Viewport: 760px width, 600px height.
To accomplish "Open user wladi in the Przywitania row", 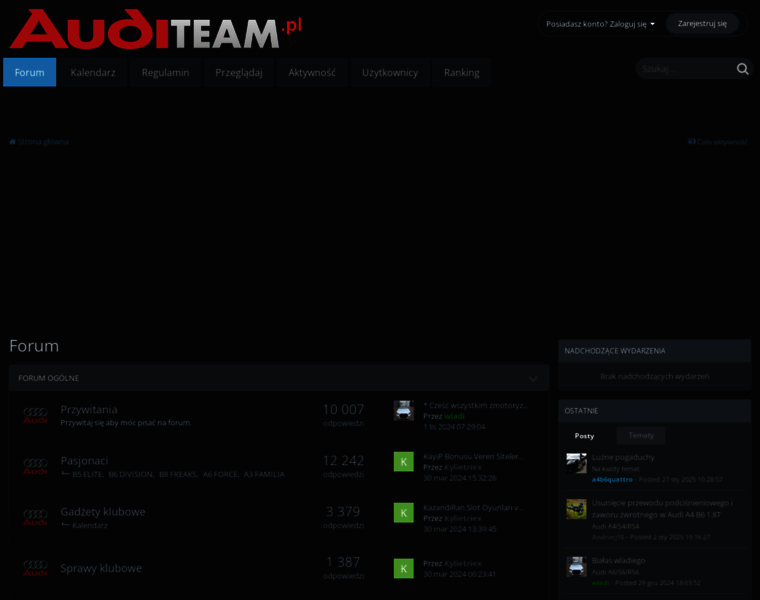I will (x=454, y=416).
